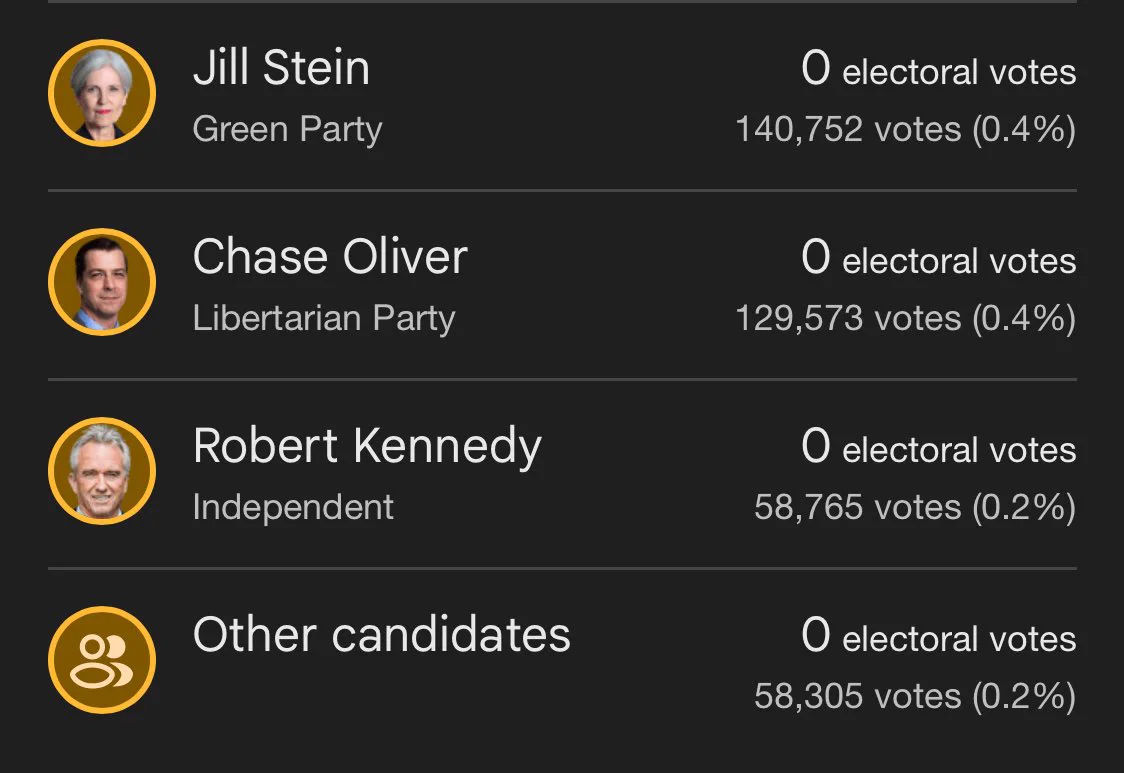Select the Independent party label
The height and width of the screenshot is (773, 1124).
293,507
